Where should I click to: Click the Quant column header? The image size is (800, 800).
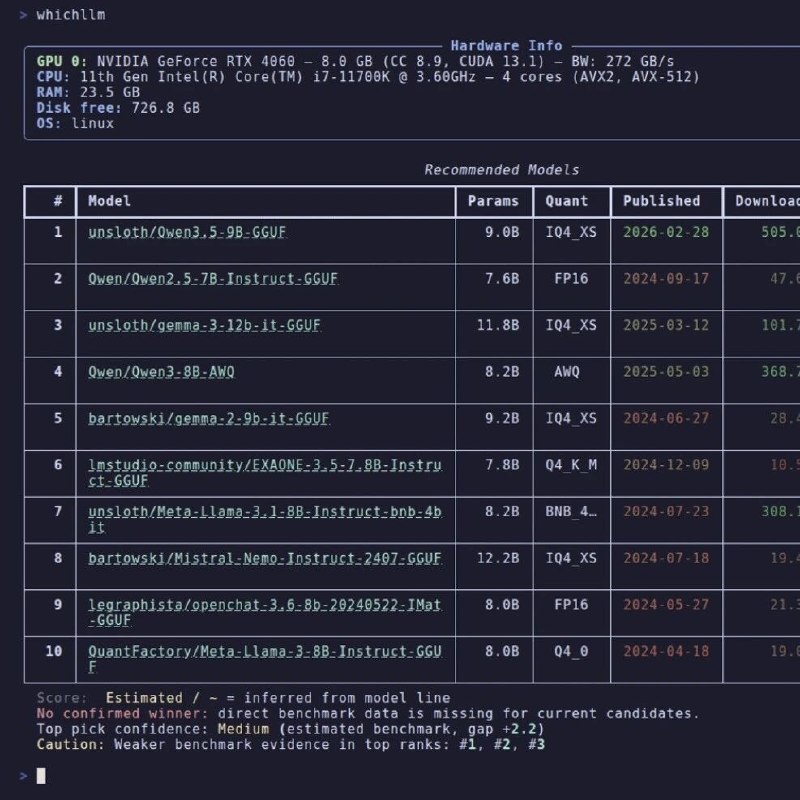567,201
